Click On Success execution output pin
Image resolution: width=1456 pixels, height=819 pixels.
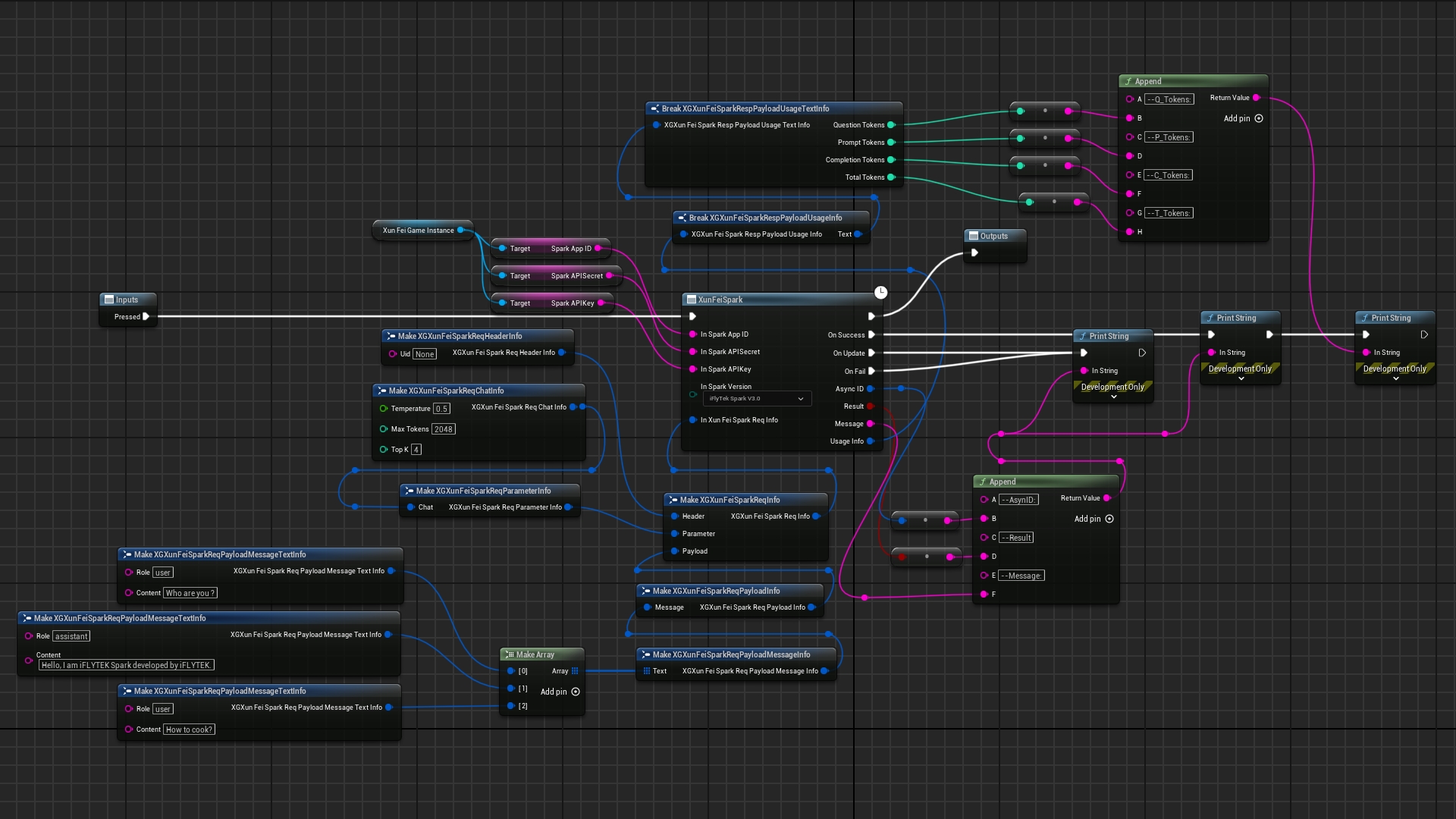[871, 334]
